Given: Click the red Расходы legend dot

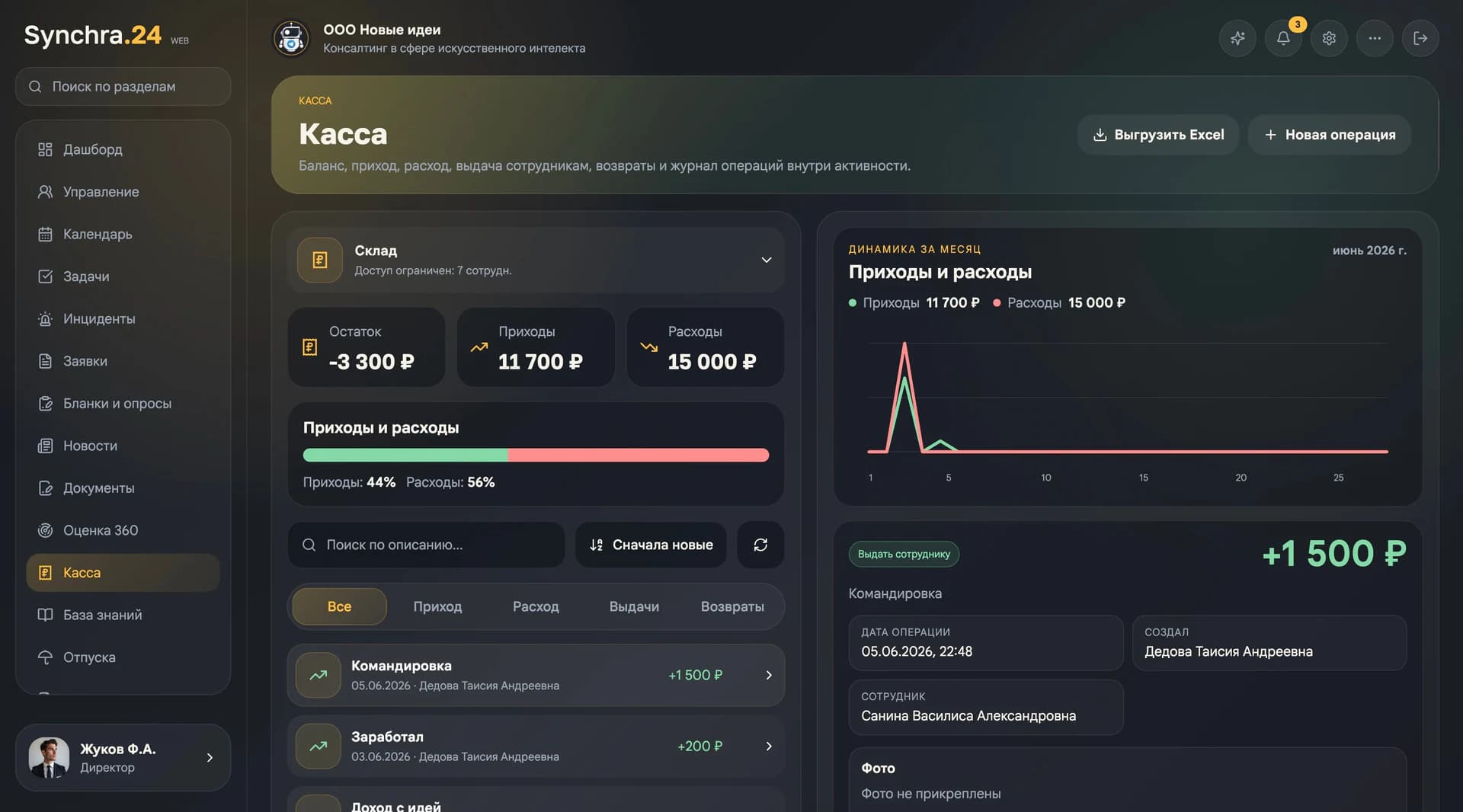Looking at the screenshot, I should (x=997, y=302).
